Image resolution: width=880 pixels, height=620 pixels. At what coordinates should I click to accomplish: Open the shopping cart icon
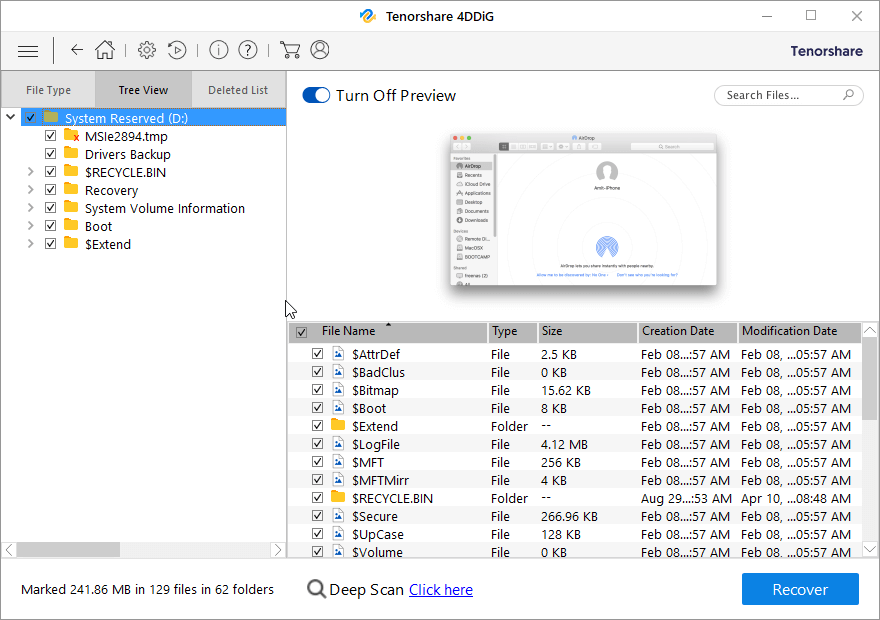pos(290,50)
